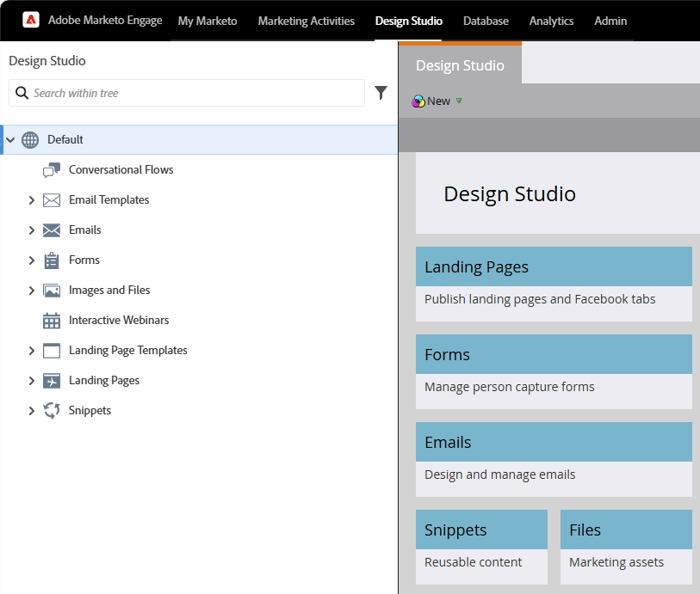Select Conversational Flows tree item label
The height and width of the screenshot is (594, 700).
coord(121,170)
